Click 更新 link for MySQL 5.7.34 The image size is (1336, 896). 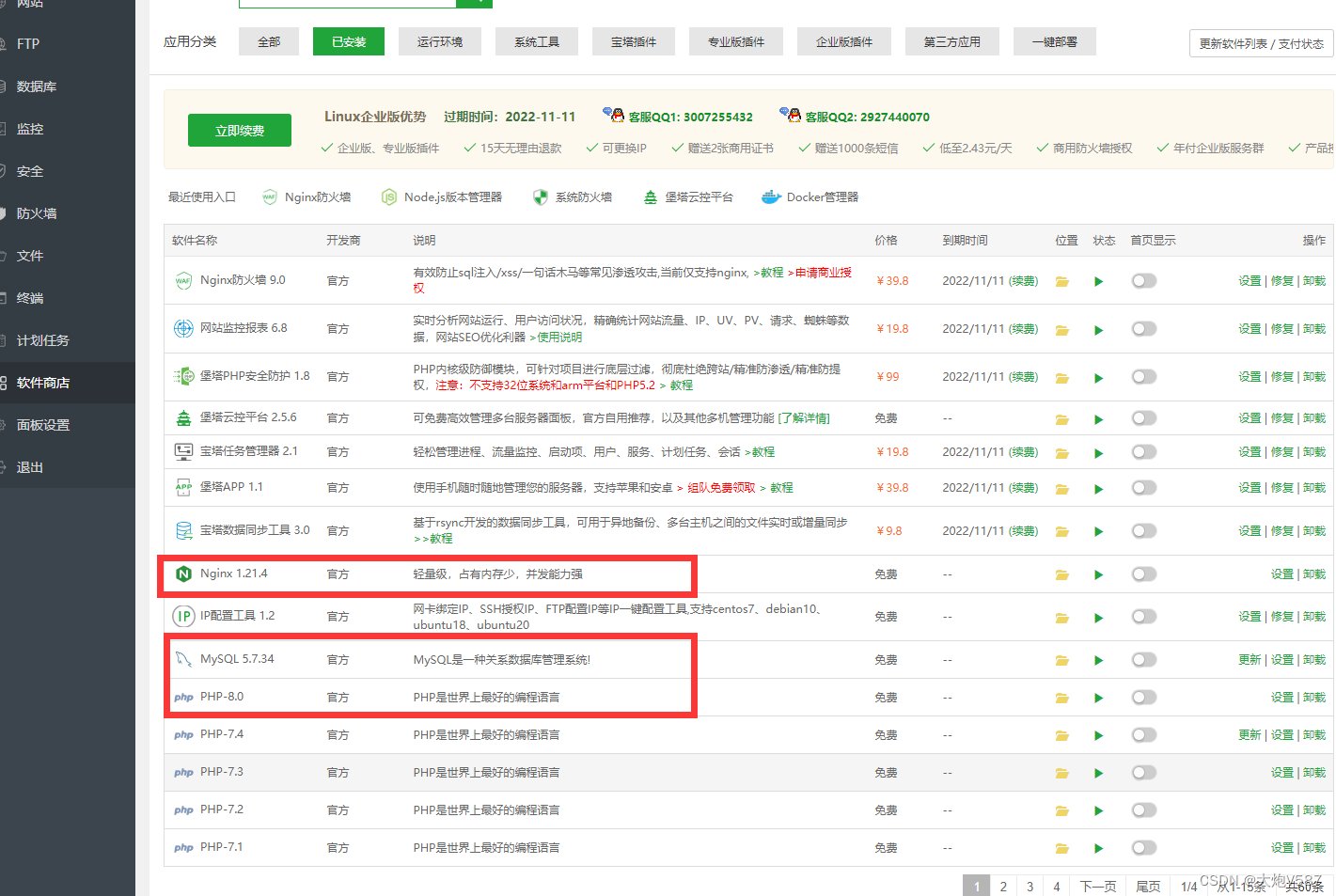pyautogui.click(x=1250, y=659)
